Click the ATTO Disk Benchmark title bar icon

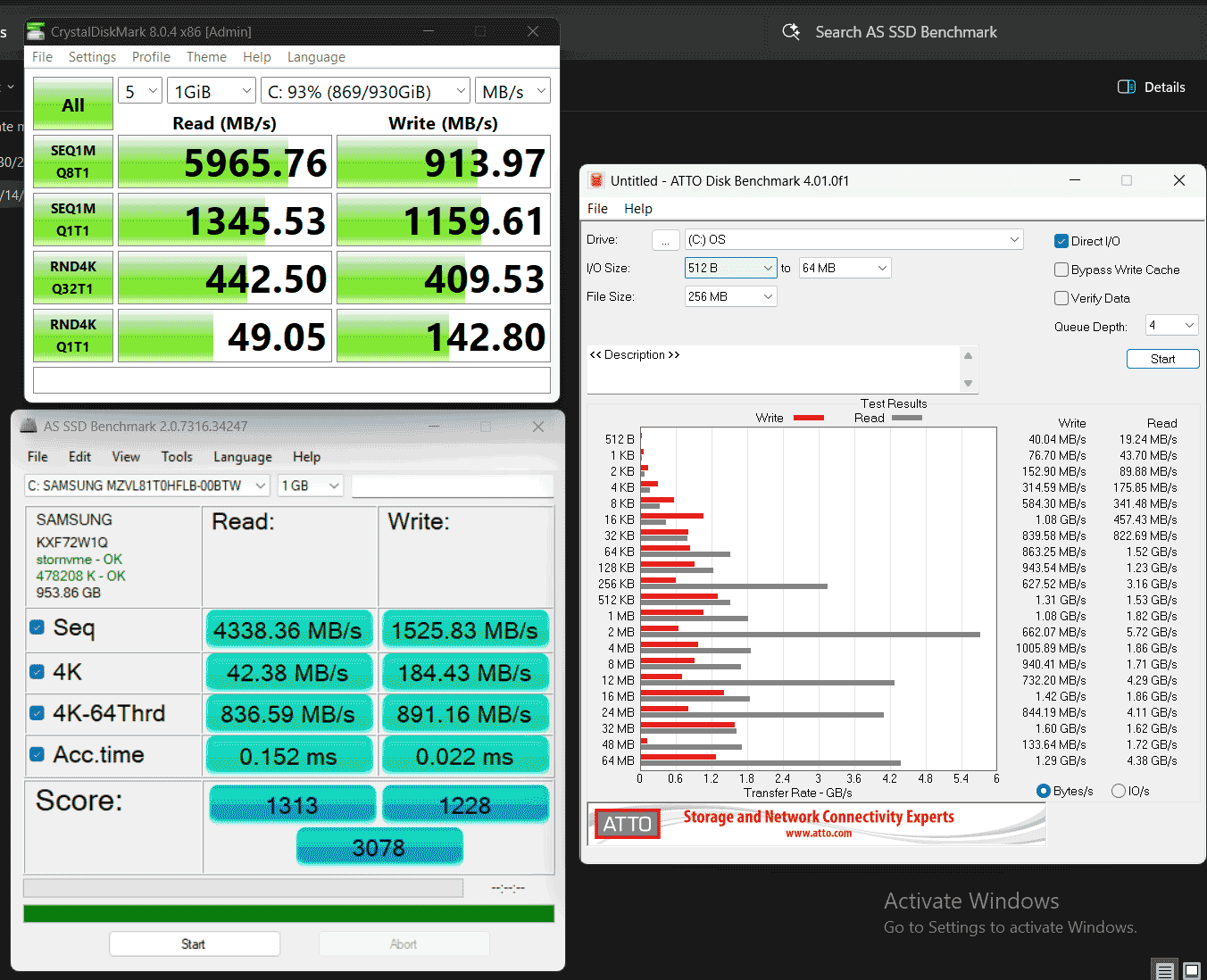(x=596, y=180)
